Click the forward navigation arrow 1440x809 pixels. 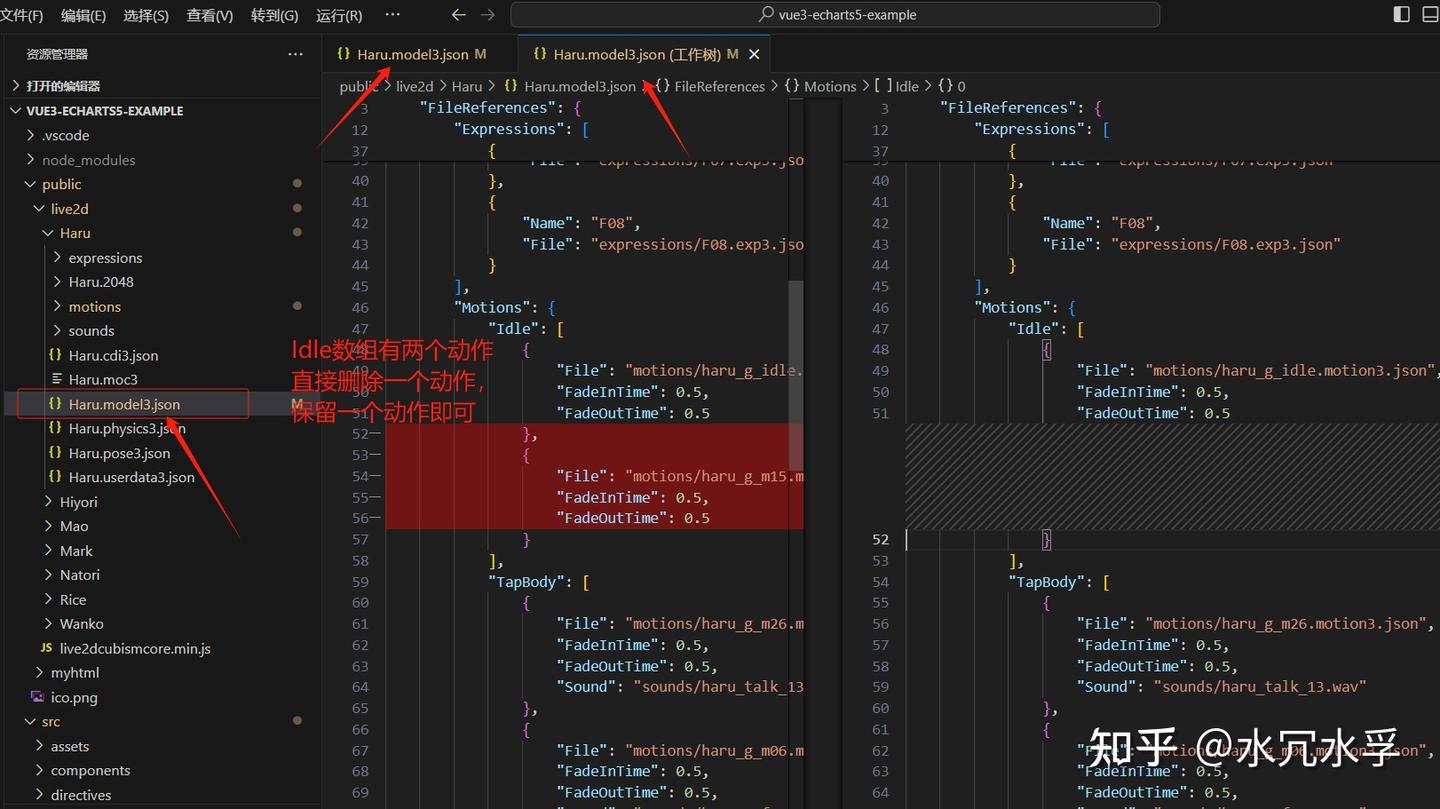coord(486,15)
